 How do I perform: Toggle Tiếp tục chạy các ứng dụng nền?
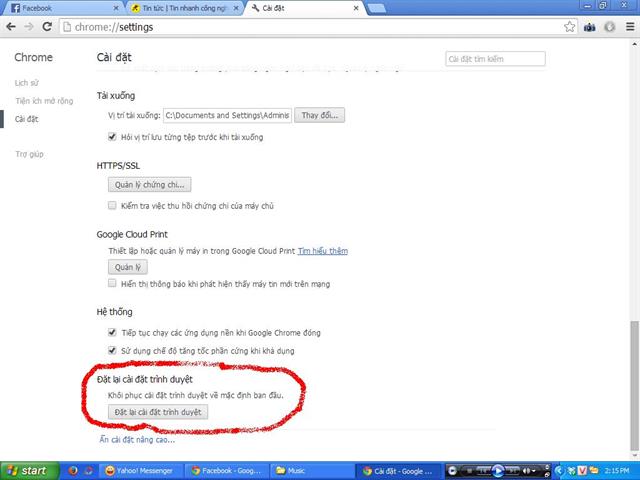[x=112, y=332]
